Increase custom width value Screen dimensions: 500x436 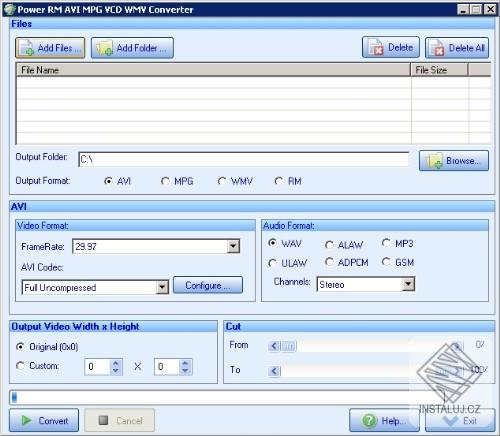pos(116,363)
